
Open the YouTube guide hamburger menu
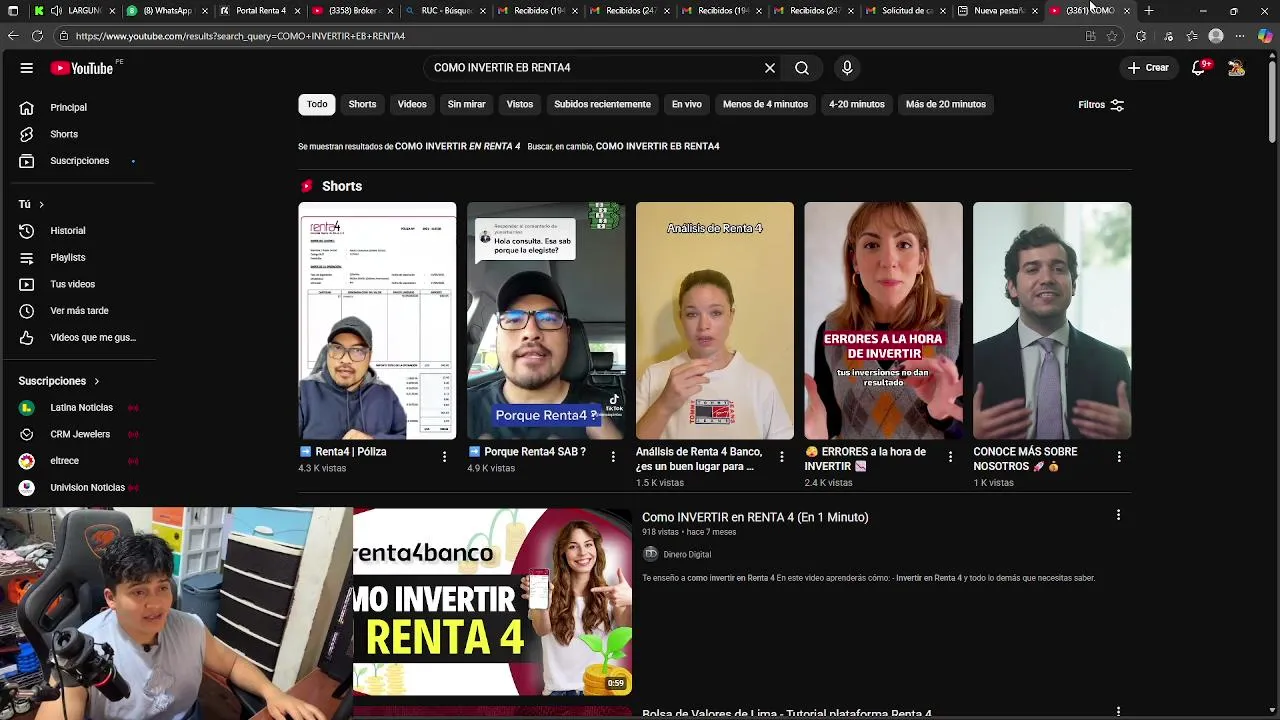click(27, 68)
